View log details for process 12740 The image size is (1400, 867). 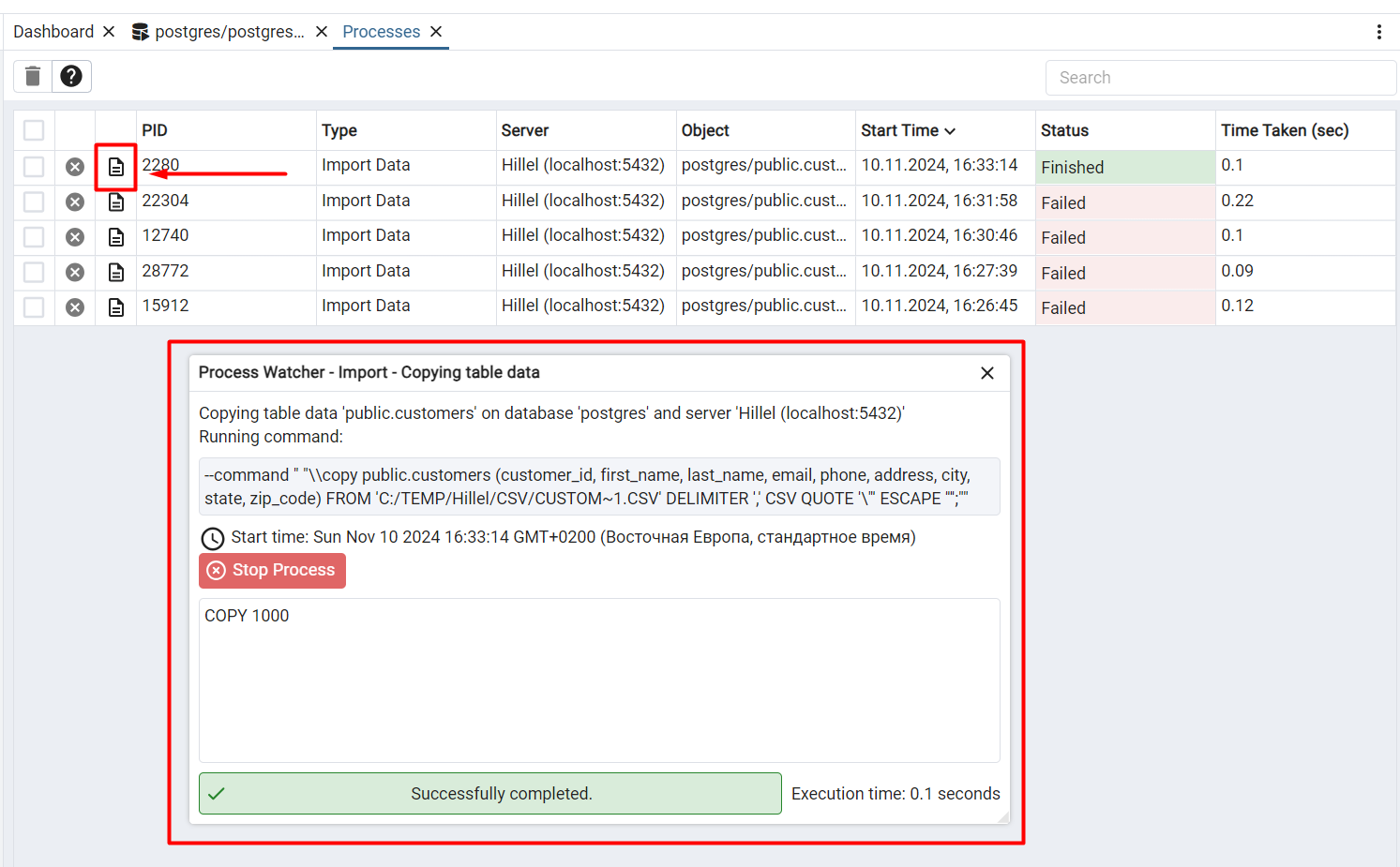pyautogui.click(x=115, y=236)
